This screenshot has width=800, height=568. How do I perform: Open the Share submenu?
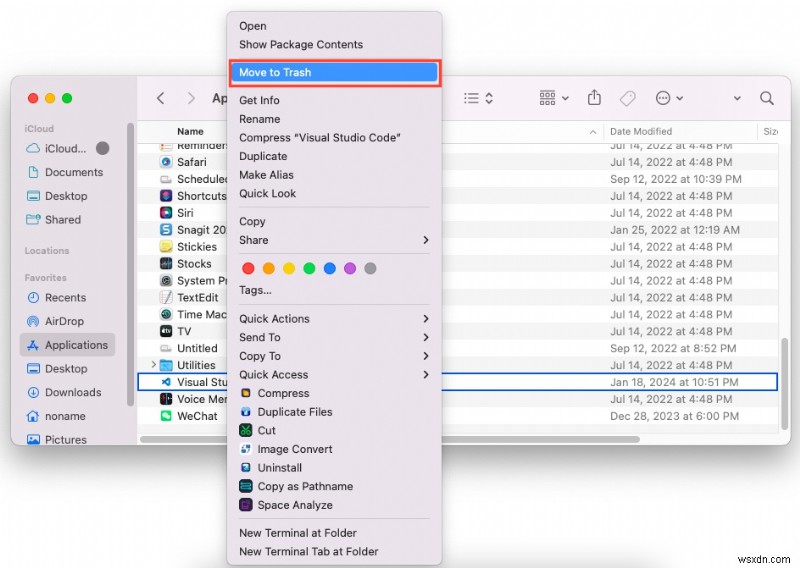pyautogui.click(x=334, y=240)
